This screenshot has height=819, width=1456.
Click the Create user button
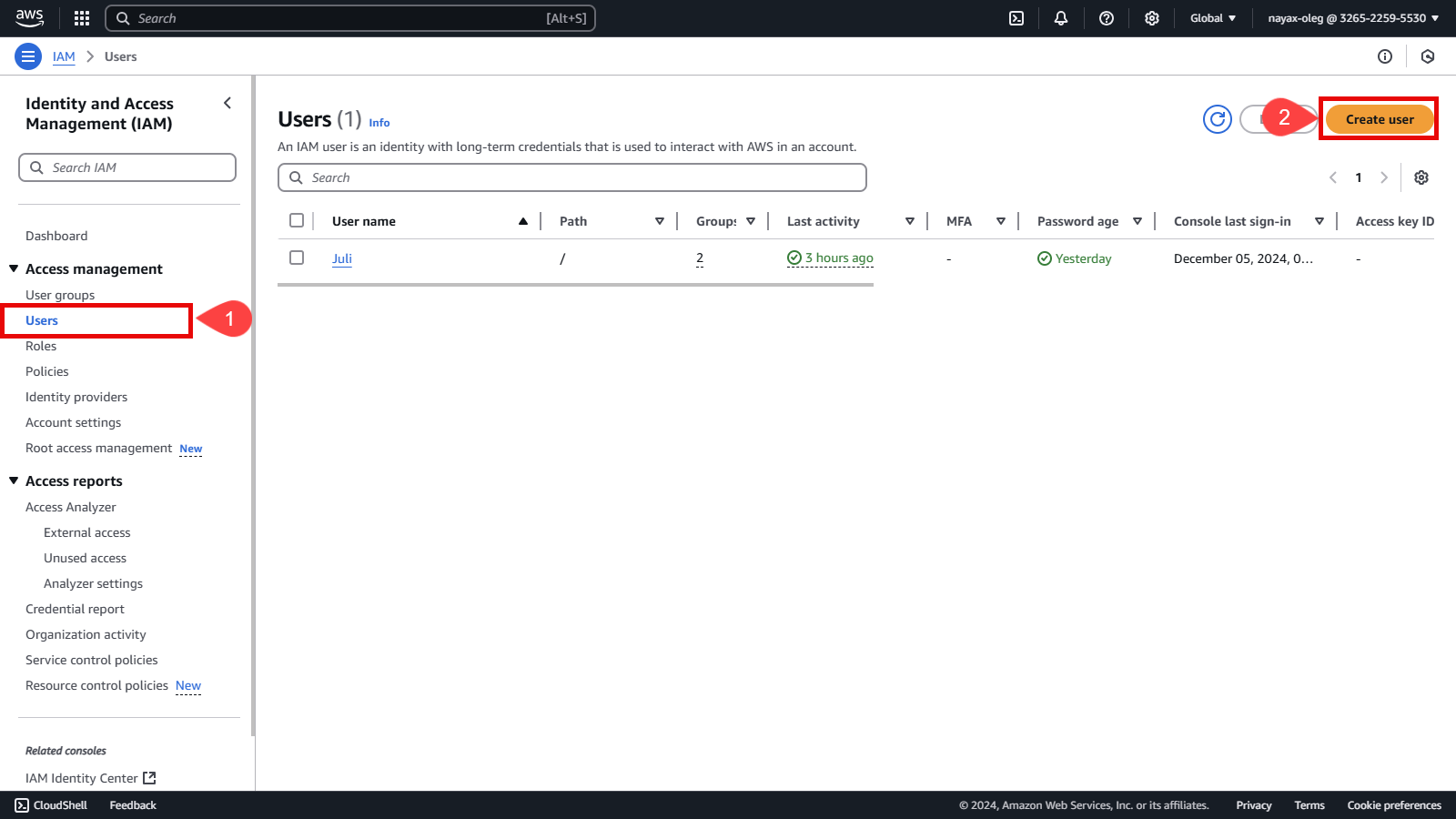pyautogui.click(x=1380, y=119)
